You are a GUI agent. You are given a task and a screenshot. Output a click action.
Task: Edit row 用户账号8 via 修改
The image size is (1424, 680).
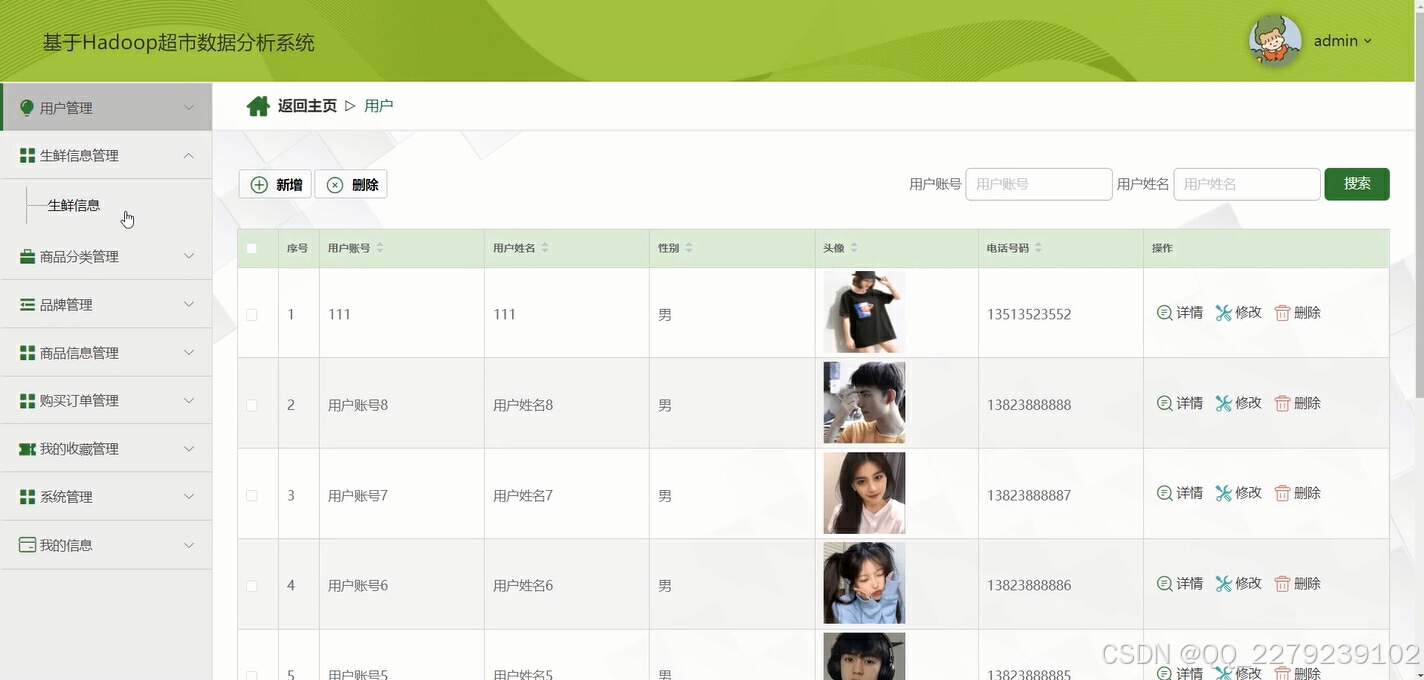point(1239,403)
